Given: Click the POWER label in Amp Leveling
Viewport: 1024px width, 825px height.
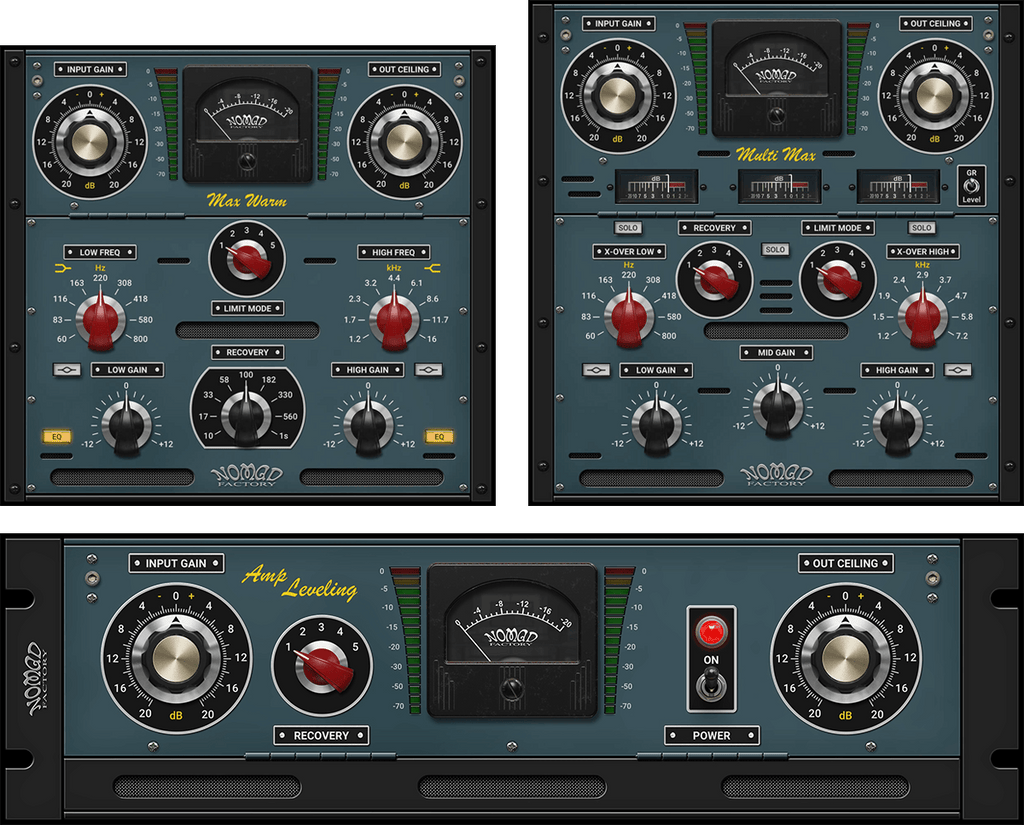Looking at the screenshot, I should coord(711,736).
